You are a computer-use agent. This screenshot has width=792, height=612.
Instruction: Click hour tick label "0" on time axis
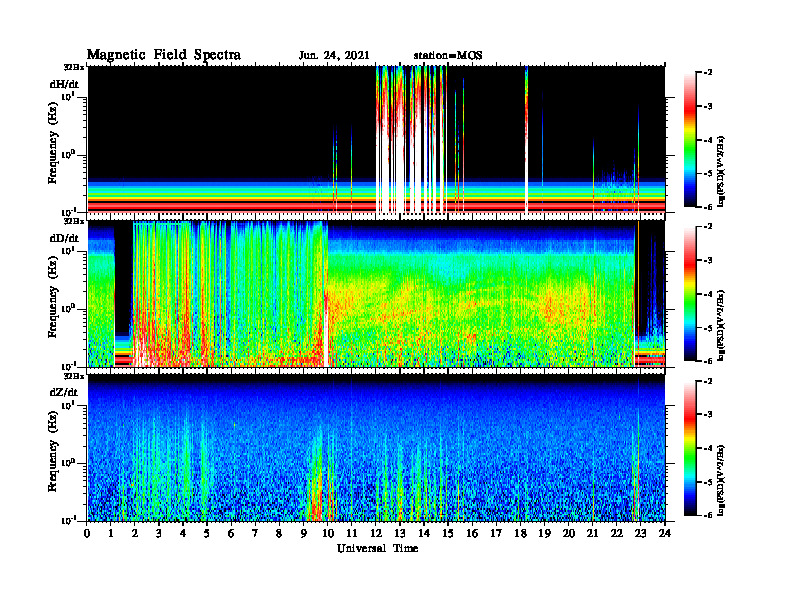[87, 533]
